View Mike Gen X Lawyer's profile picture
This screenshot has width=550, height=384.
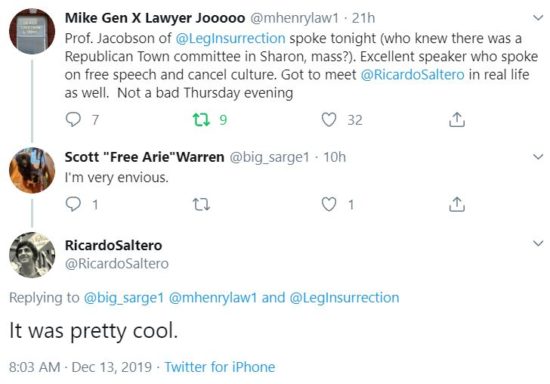32,32
